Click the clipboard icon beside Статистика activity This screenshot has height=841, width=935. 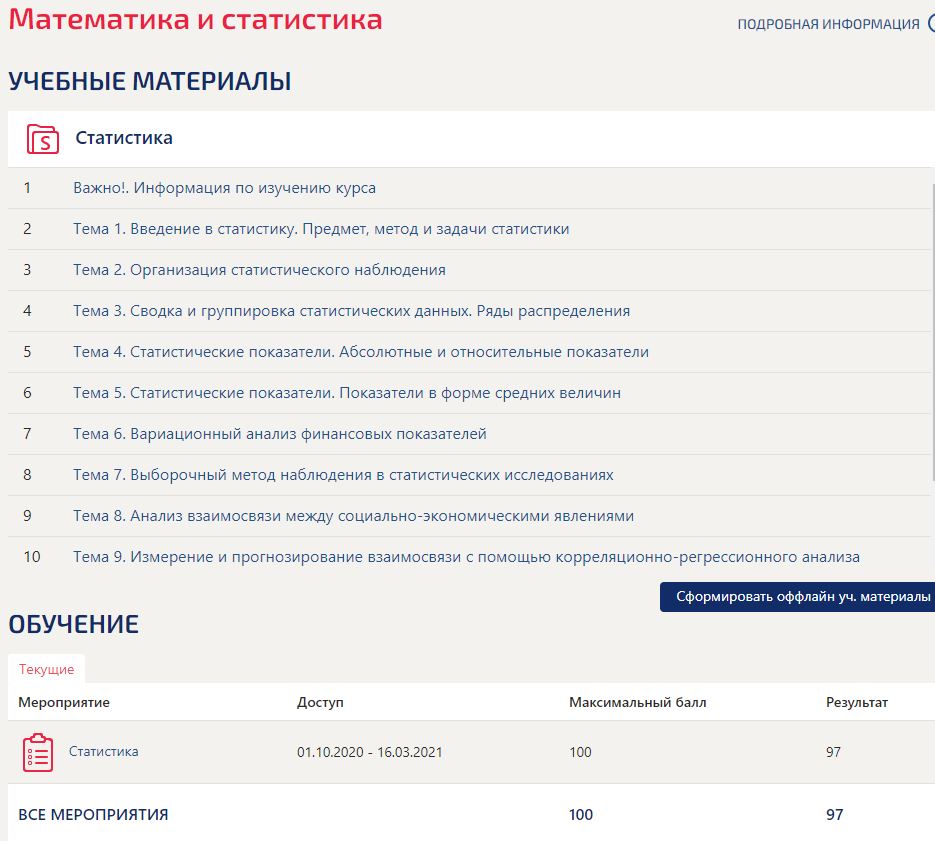tap(36, 752)
